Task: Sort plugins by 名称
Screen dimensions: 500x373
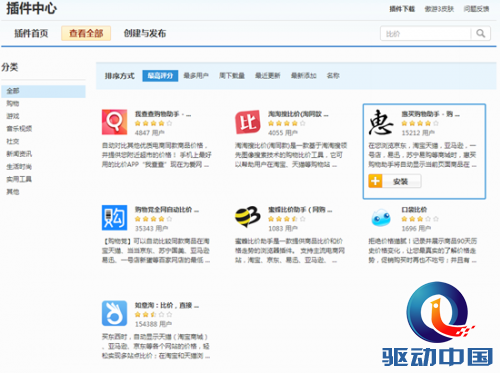Action: point(333,76)
